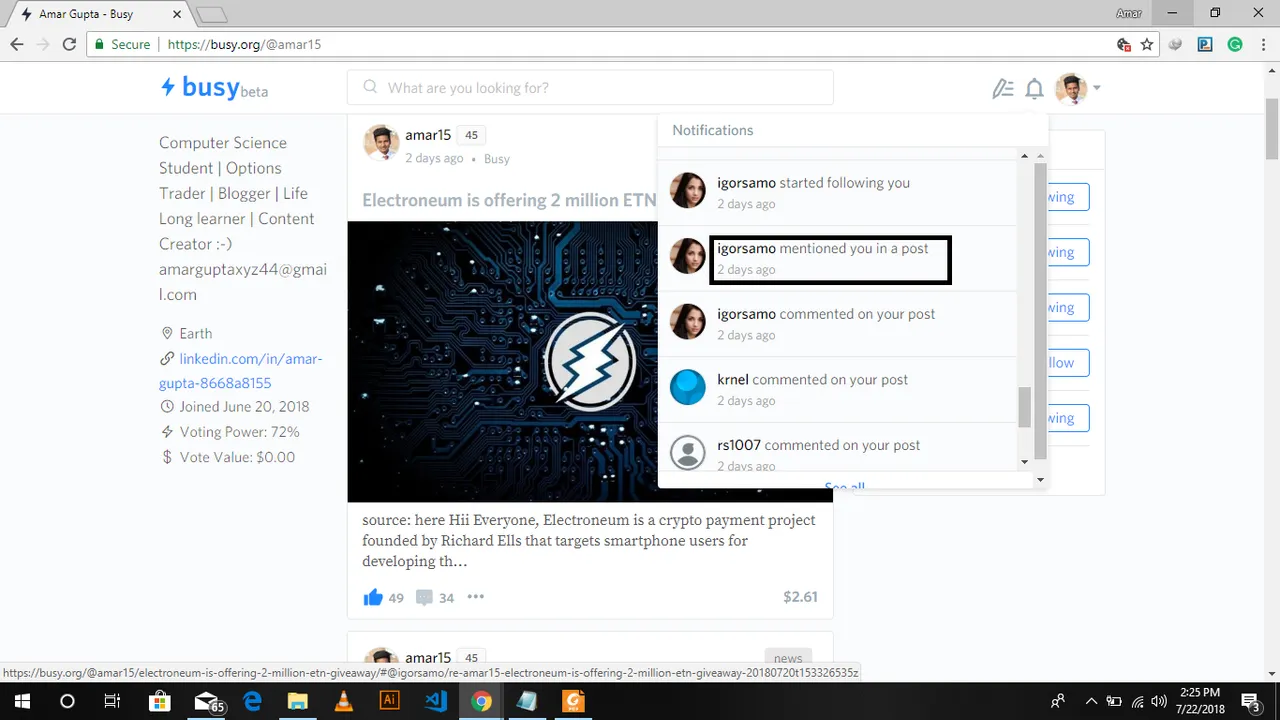The image size is (1280, 720).
Task: Click the search magnifier icon
Action: pyautogui.click(x=370, y=87)
